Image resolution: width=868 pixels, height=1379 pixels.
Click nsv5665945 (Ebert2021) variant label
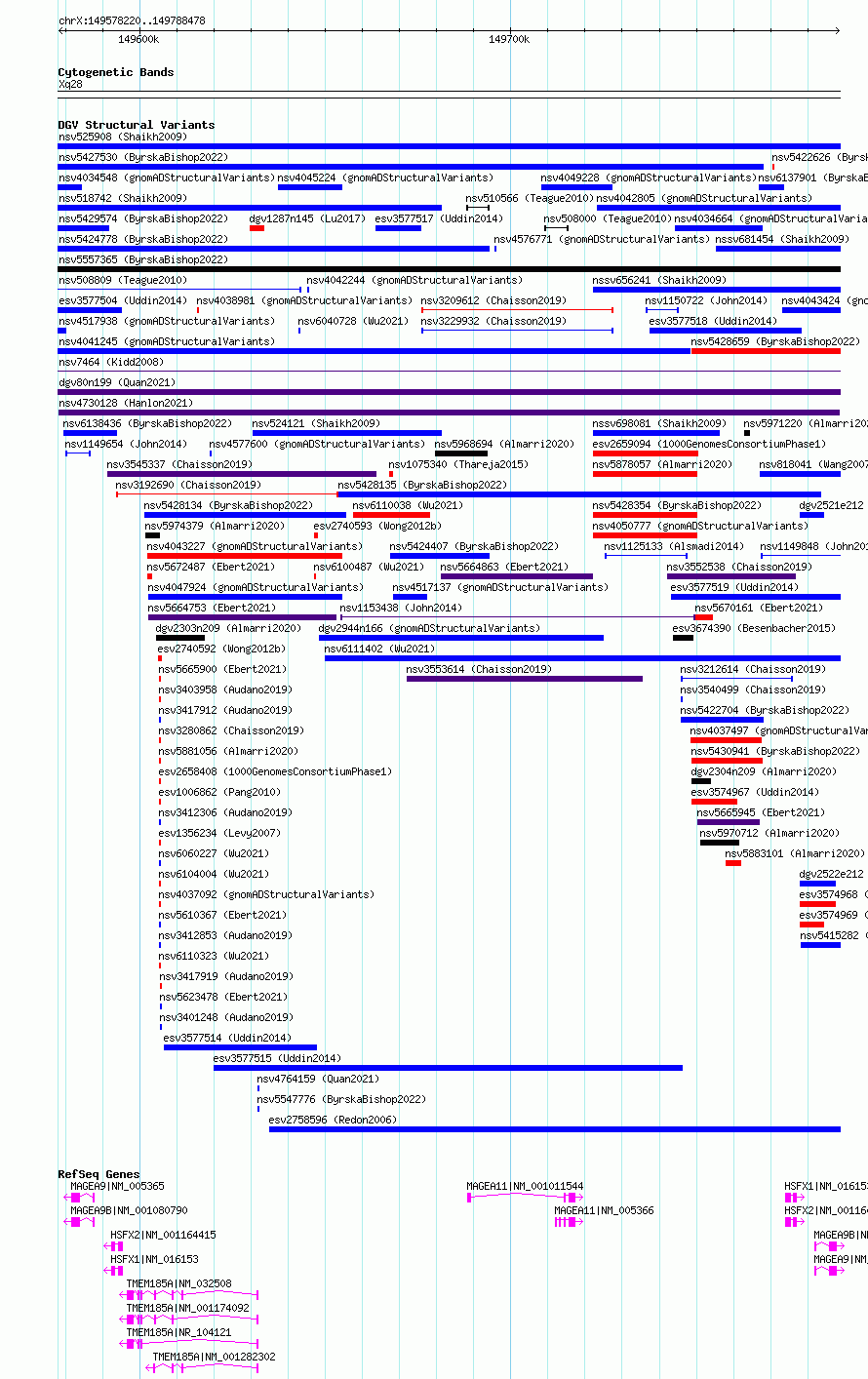[x=762, y=812]
